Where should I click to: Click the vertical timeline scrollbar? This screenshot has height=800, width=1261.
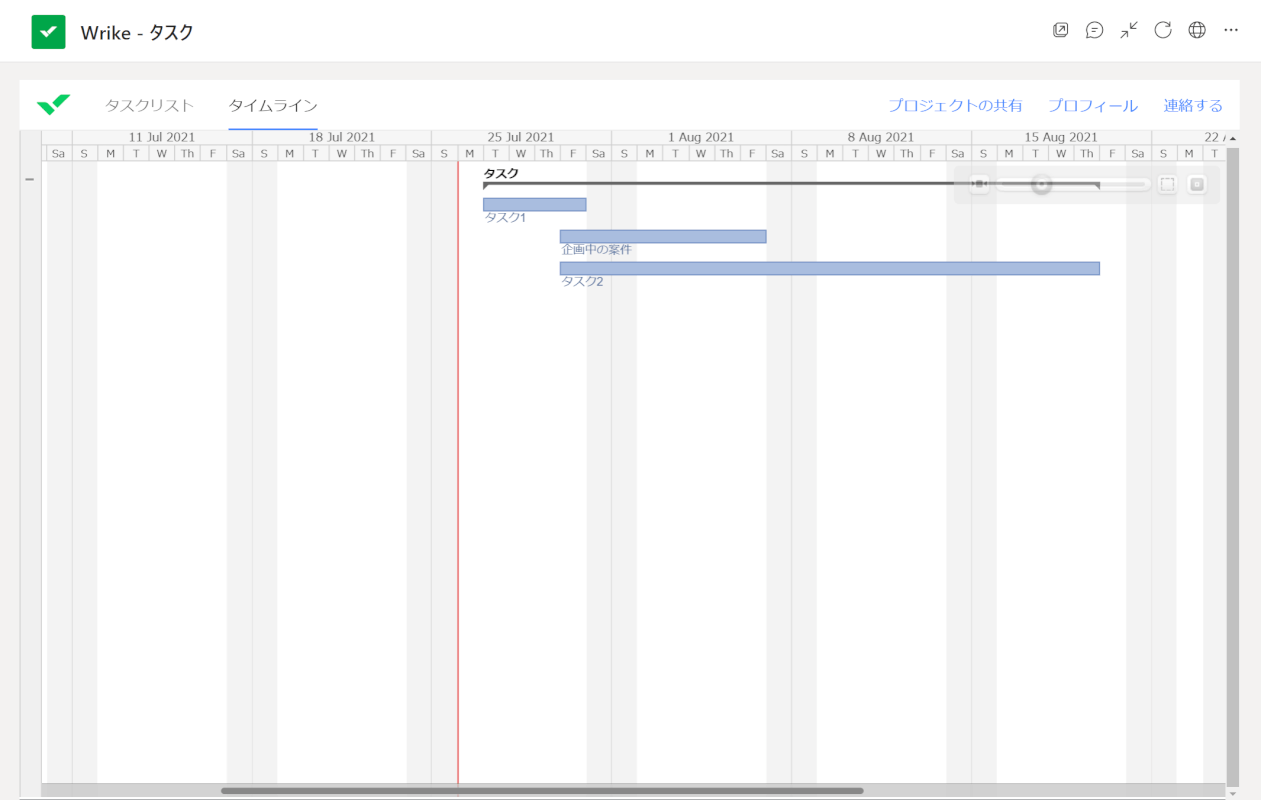click(1233, 466)
